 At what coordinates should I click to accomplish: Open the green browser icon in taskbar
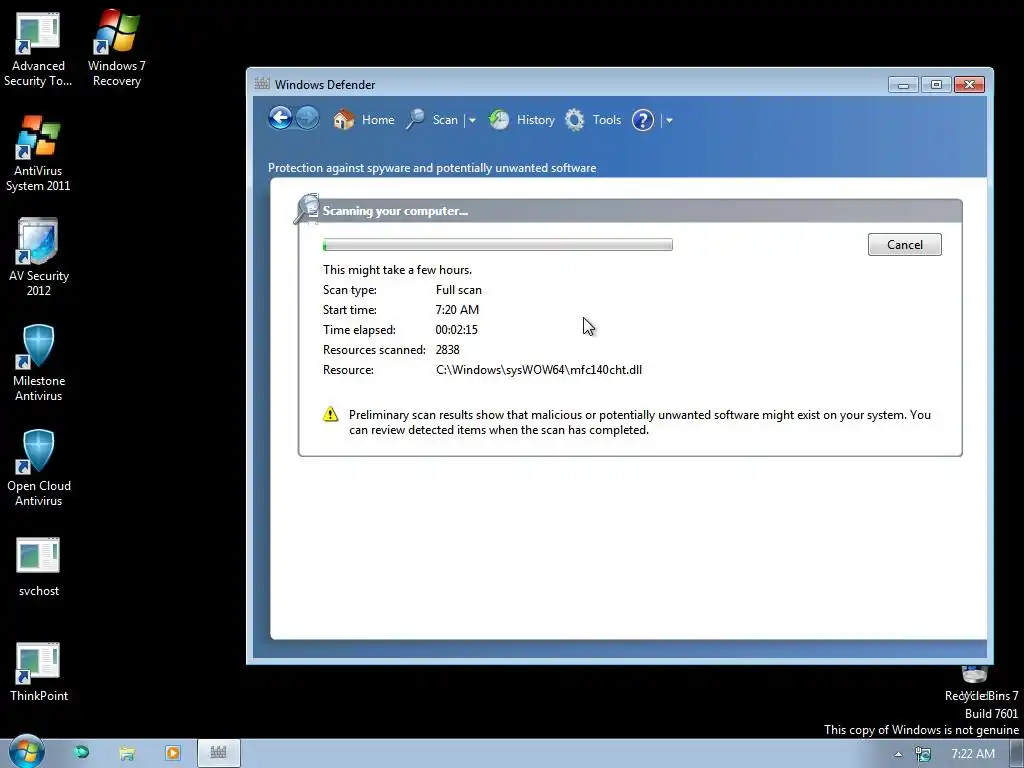82,753
